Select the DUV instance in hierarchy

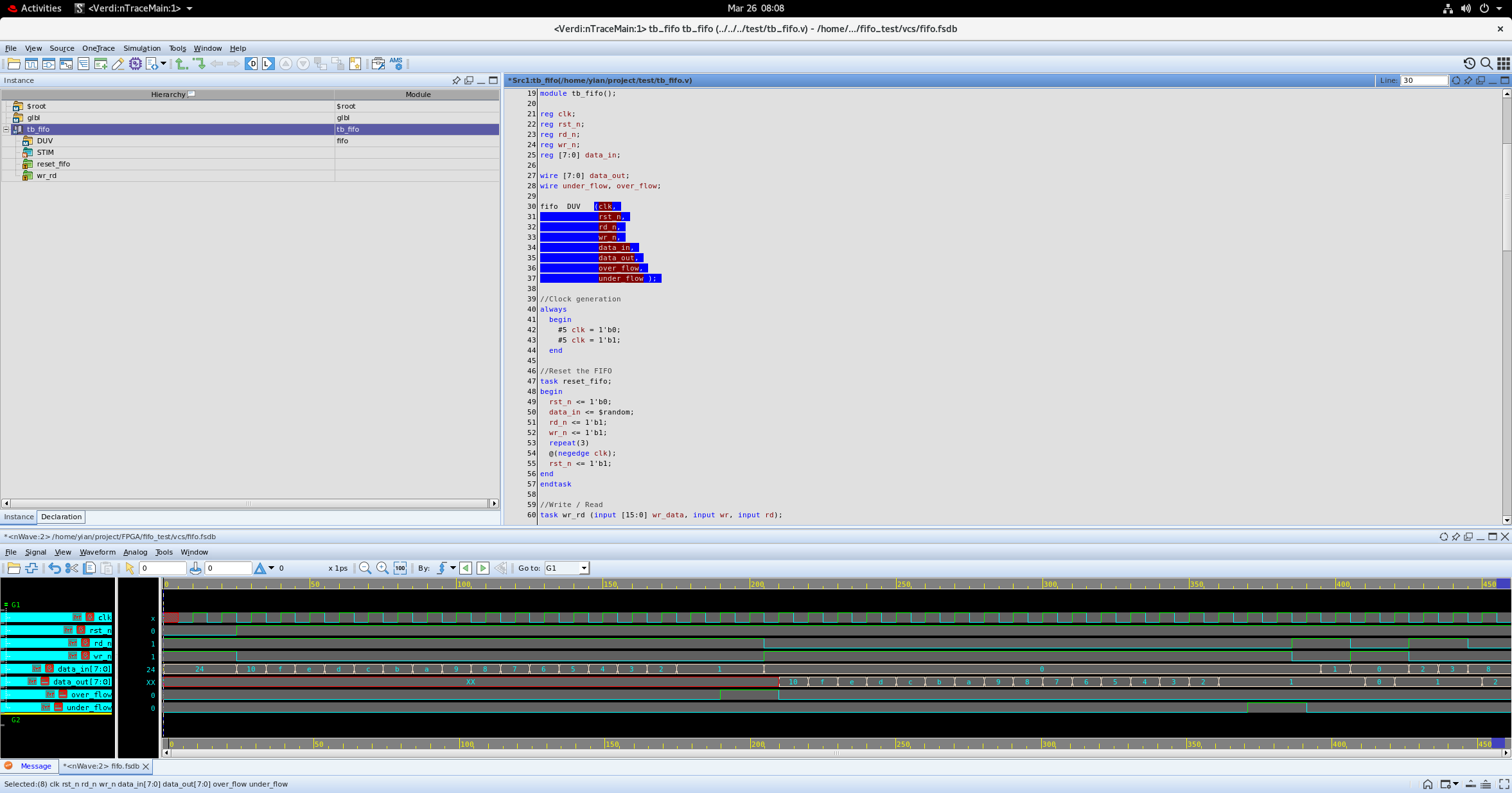pyautogui.click(x=44, y=141)
